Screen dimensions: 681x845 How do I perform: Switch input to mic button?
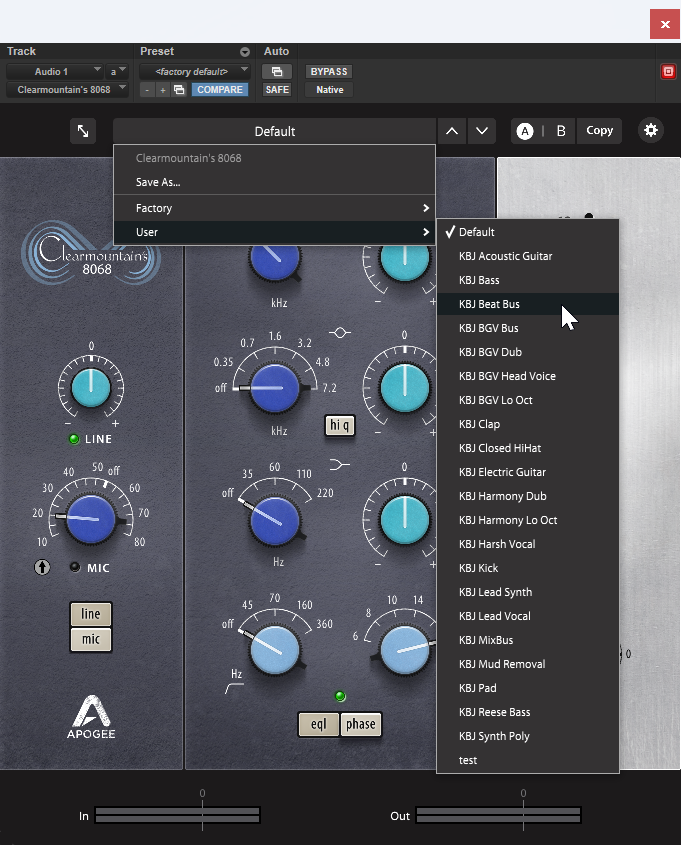(x=91, y=639)
